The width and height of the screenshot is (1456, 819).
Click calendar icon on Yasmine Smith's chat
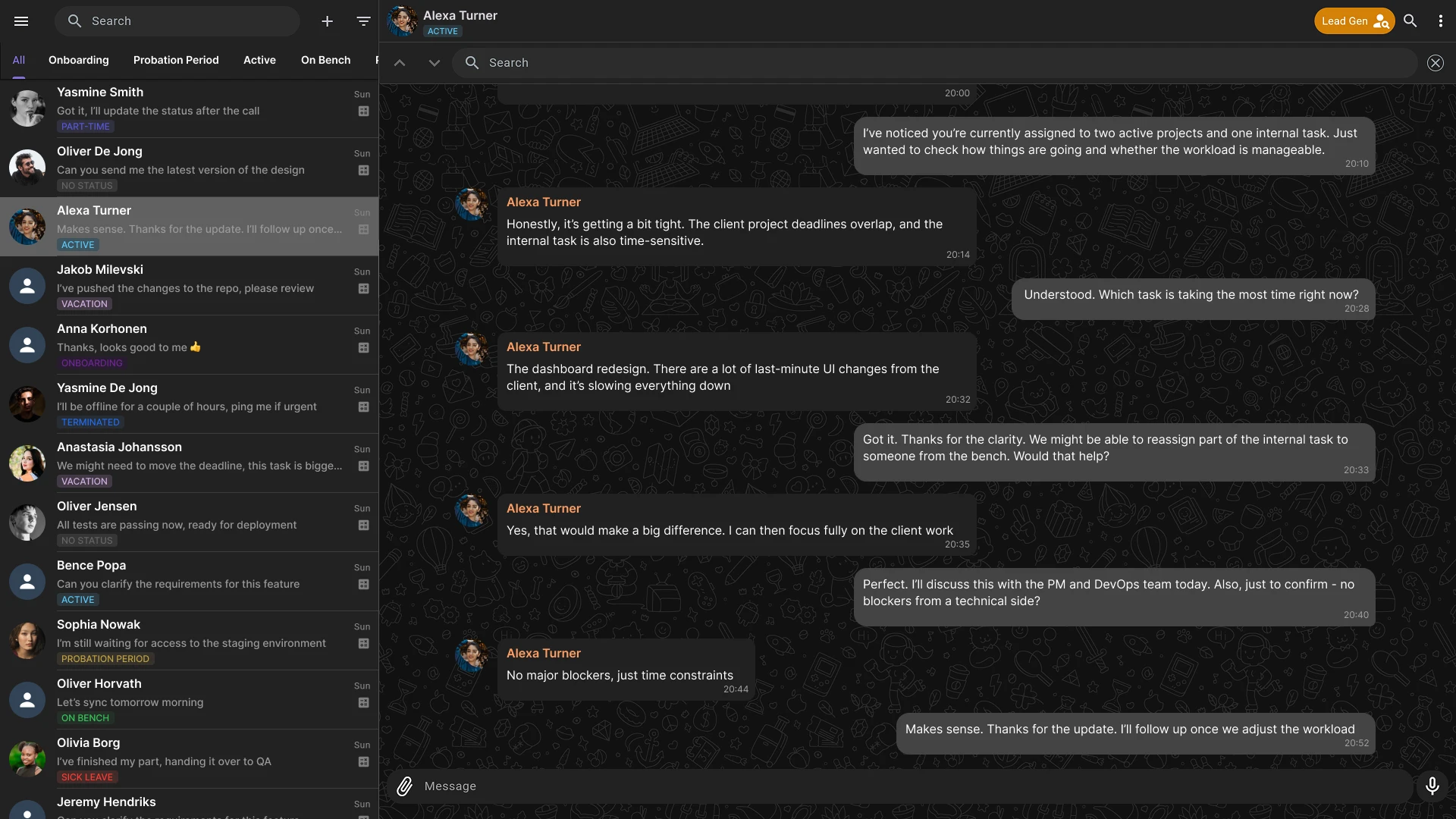click(x=363, y=111)
